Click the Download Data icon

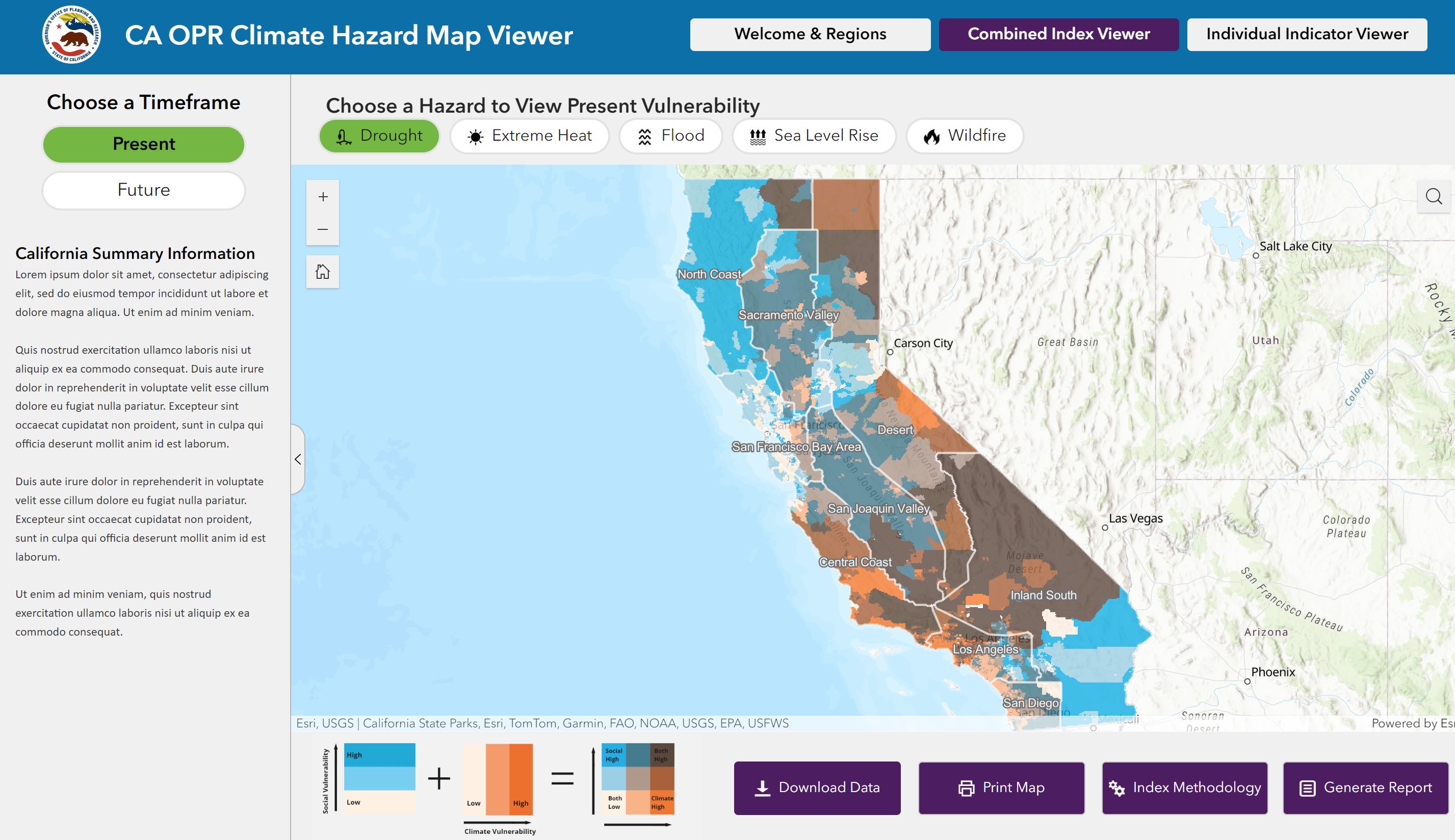(x=763, y=787)
